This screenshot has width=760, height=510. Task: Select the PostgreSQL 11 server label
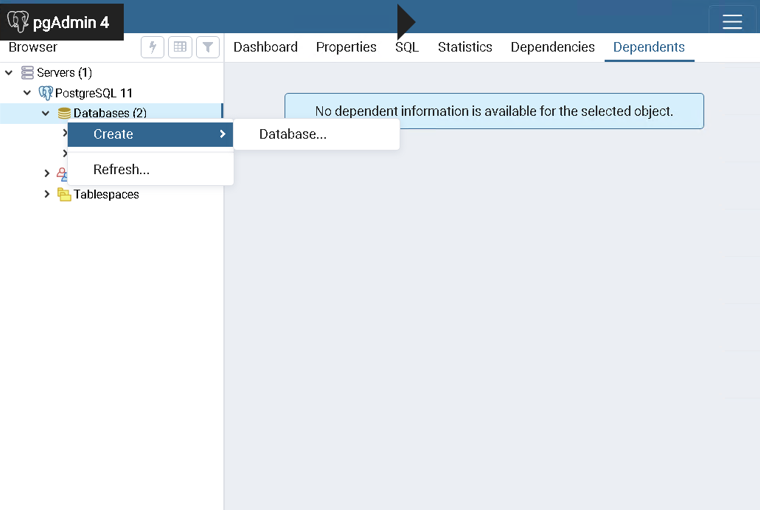coord(94,93)
